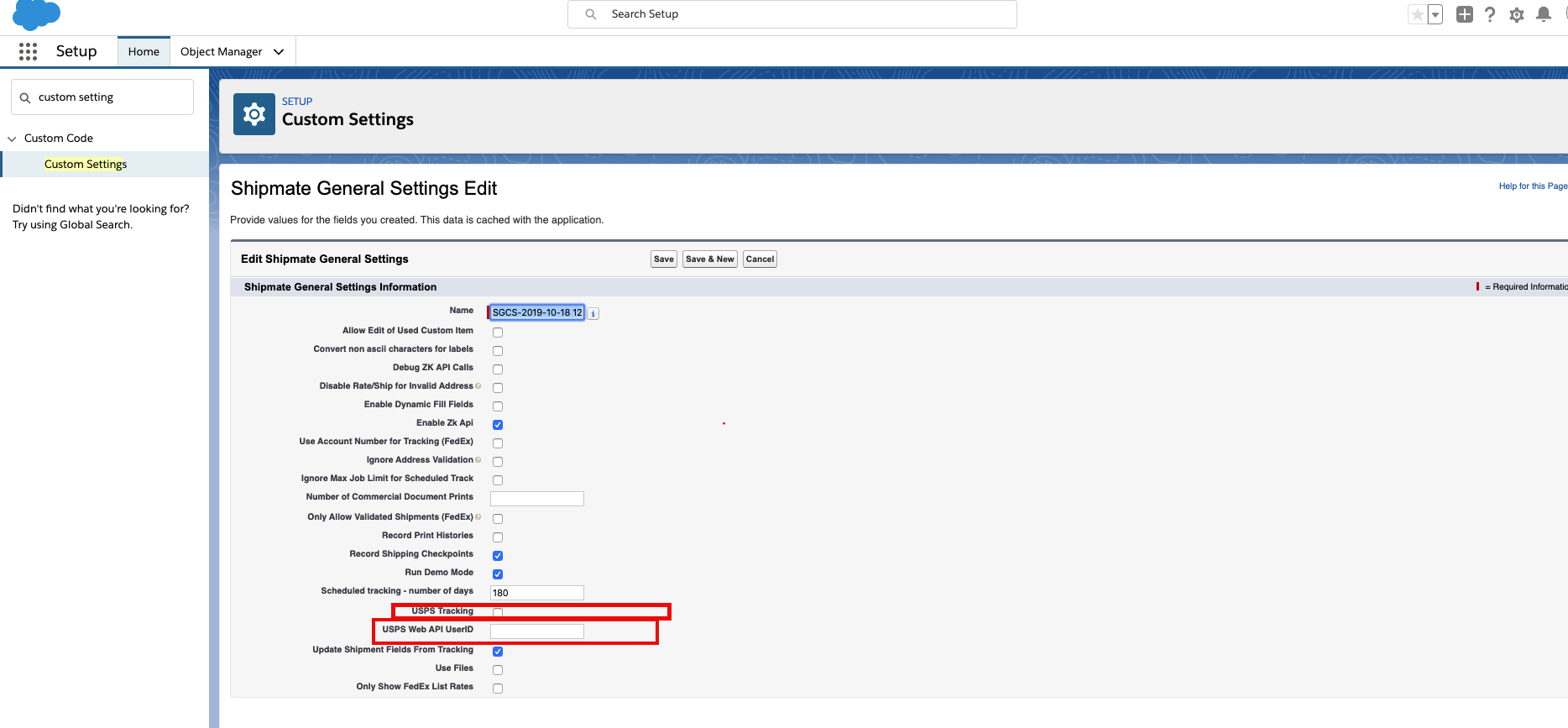1568x728 pixels.
Task: Enable Dynamic Fill Fields checkbox
Action: (x=498, y=406)
